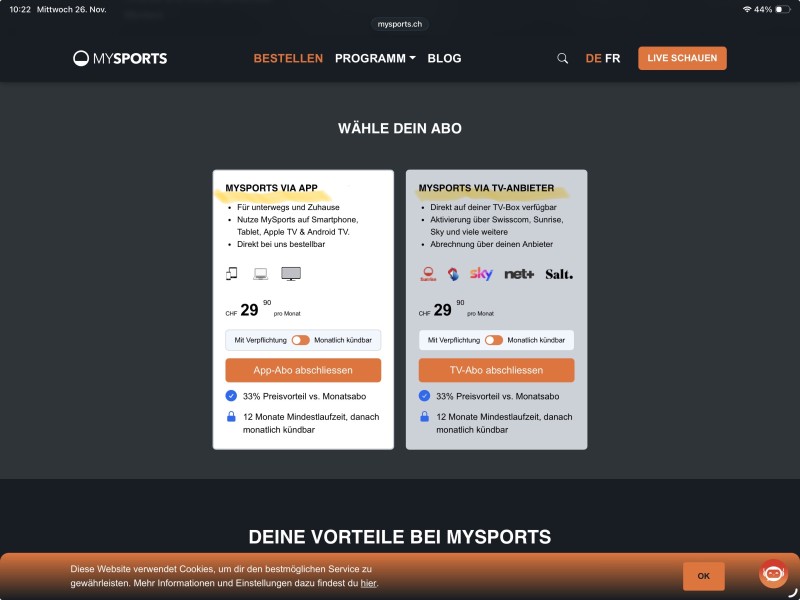Screen dimensions: 800x600
Task: Open the Bestellen menu item
Action: [x=288, y=58]
